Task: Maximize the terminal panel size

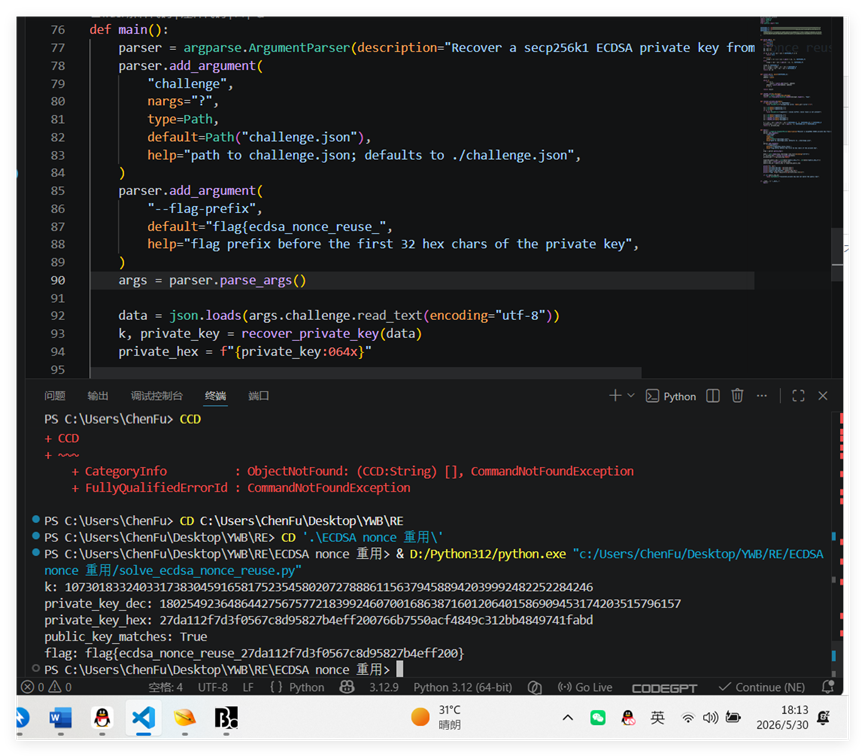Action: (798, 396)
